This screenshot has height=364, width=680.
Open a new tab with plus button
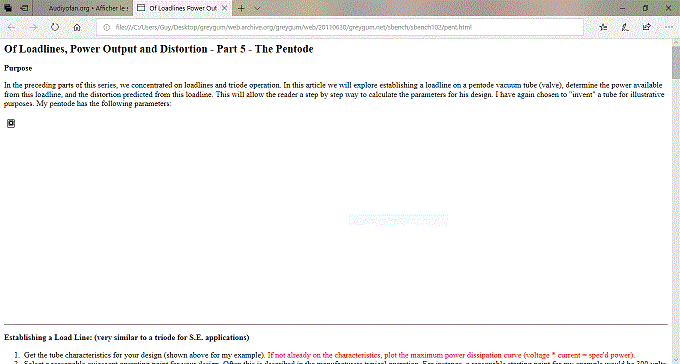[241, 8]
